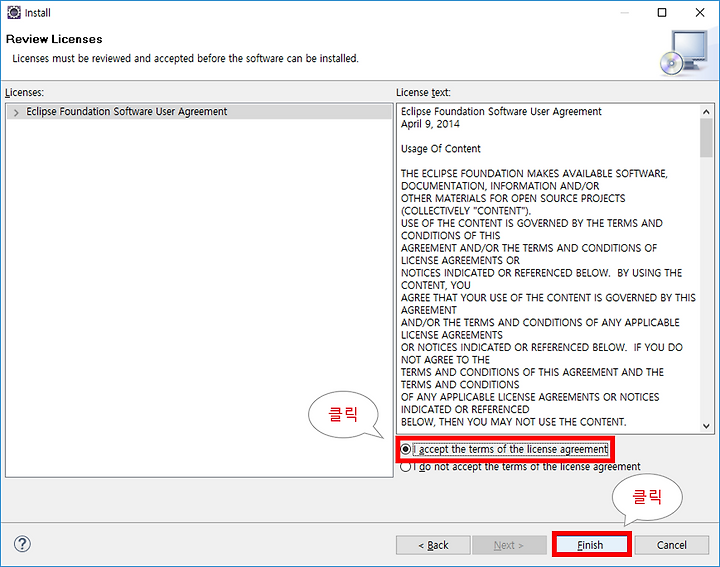The image size is (720, 567).
Task: Click the 'April 9, 2014' date text
Action: 430,124
